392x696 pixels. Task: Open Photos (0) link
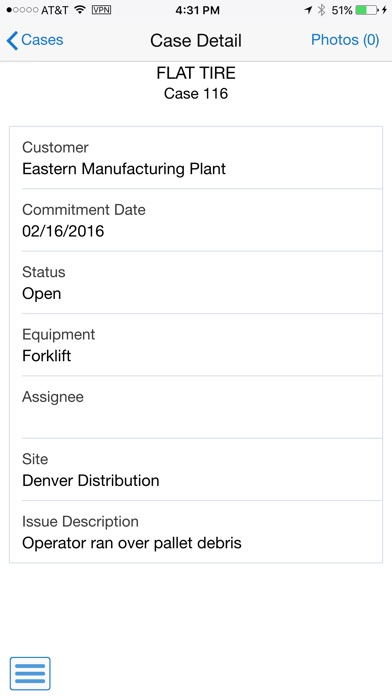coord(345,40)
